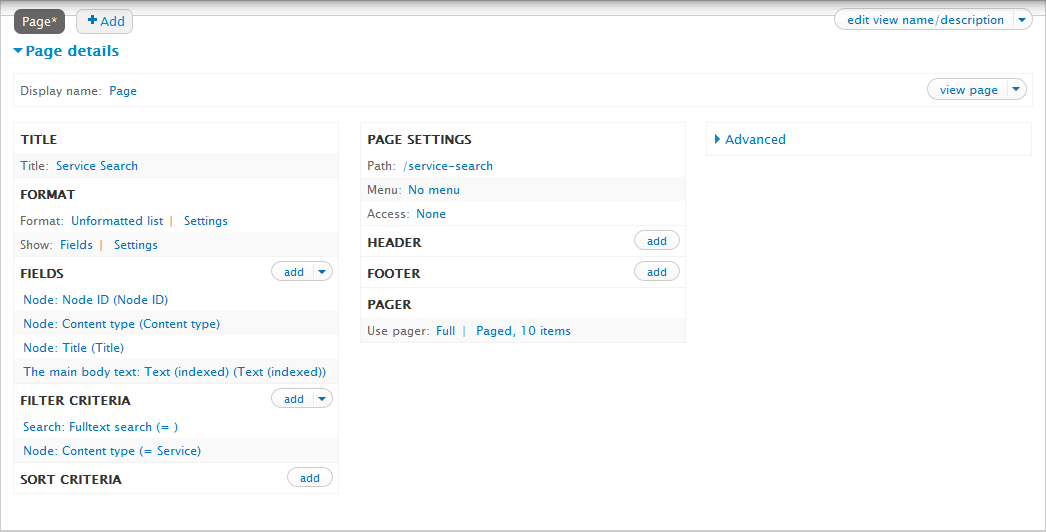Click the view page button

pyautogui.click(x=967, y=90)
